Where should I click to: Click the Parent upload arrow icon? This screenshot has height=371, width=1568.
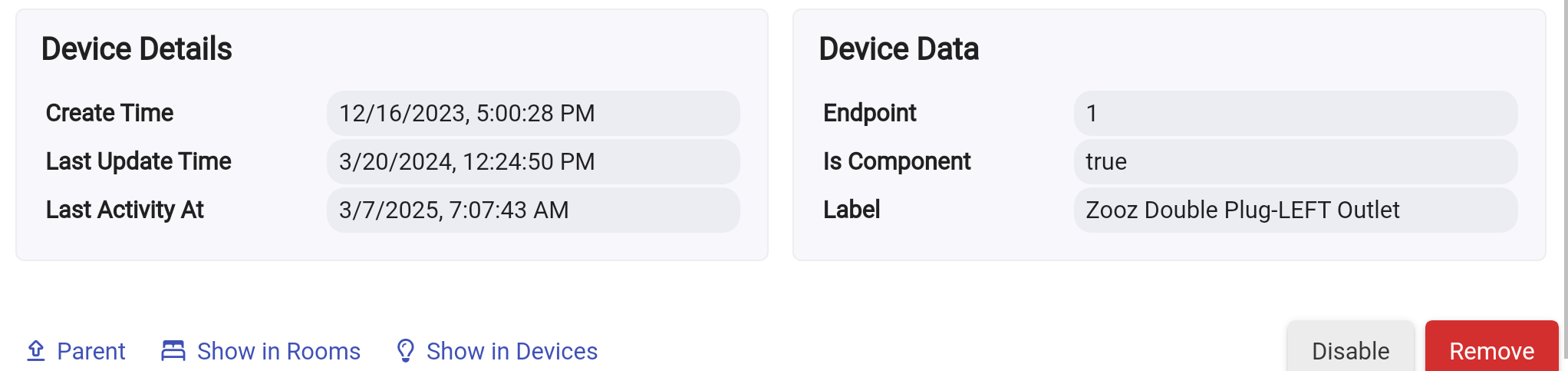click(35, 351)
